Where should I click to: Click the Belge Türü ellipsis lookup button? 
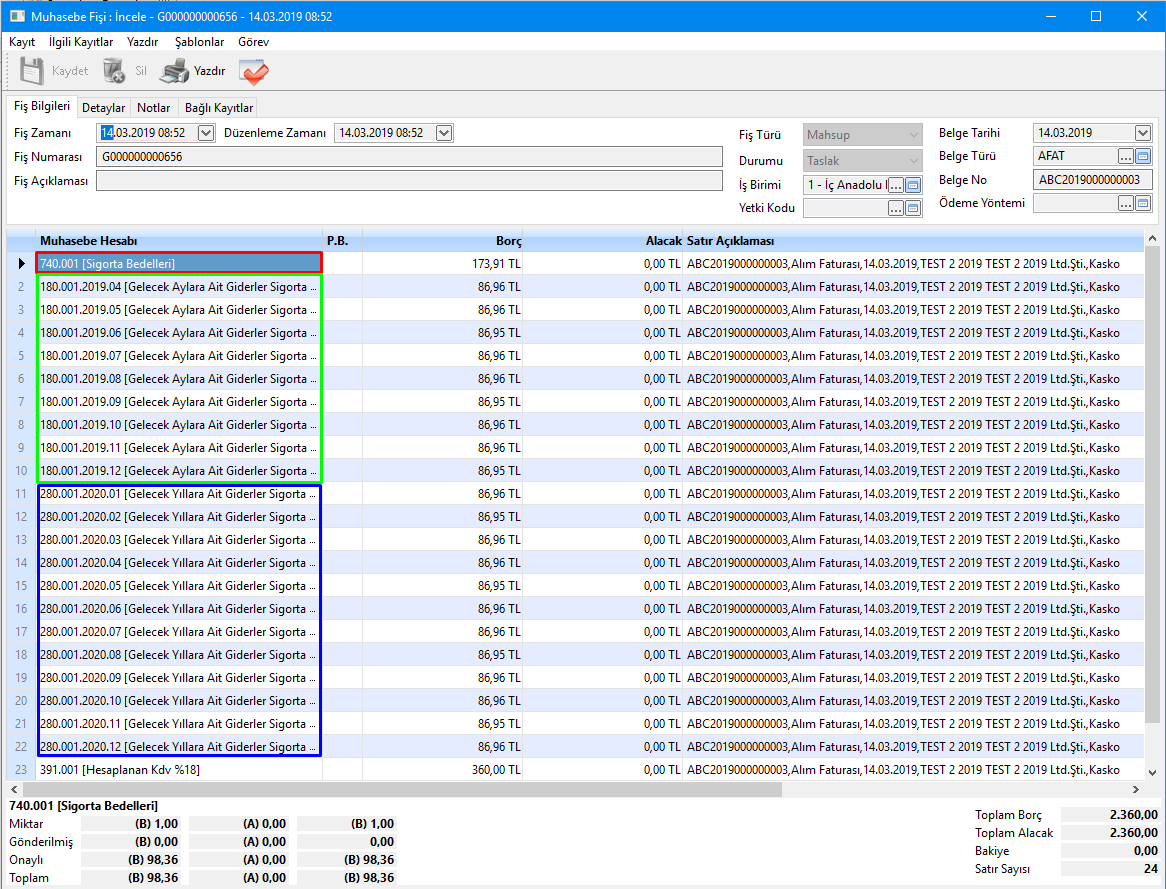coord(1126,156)
